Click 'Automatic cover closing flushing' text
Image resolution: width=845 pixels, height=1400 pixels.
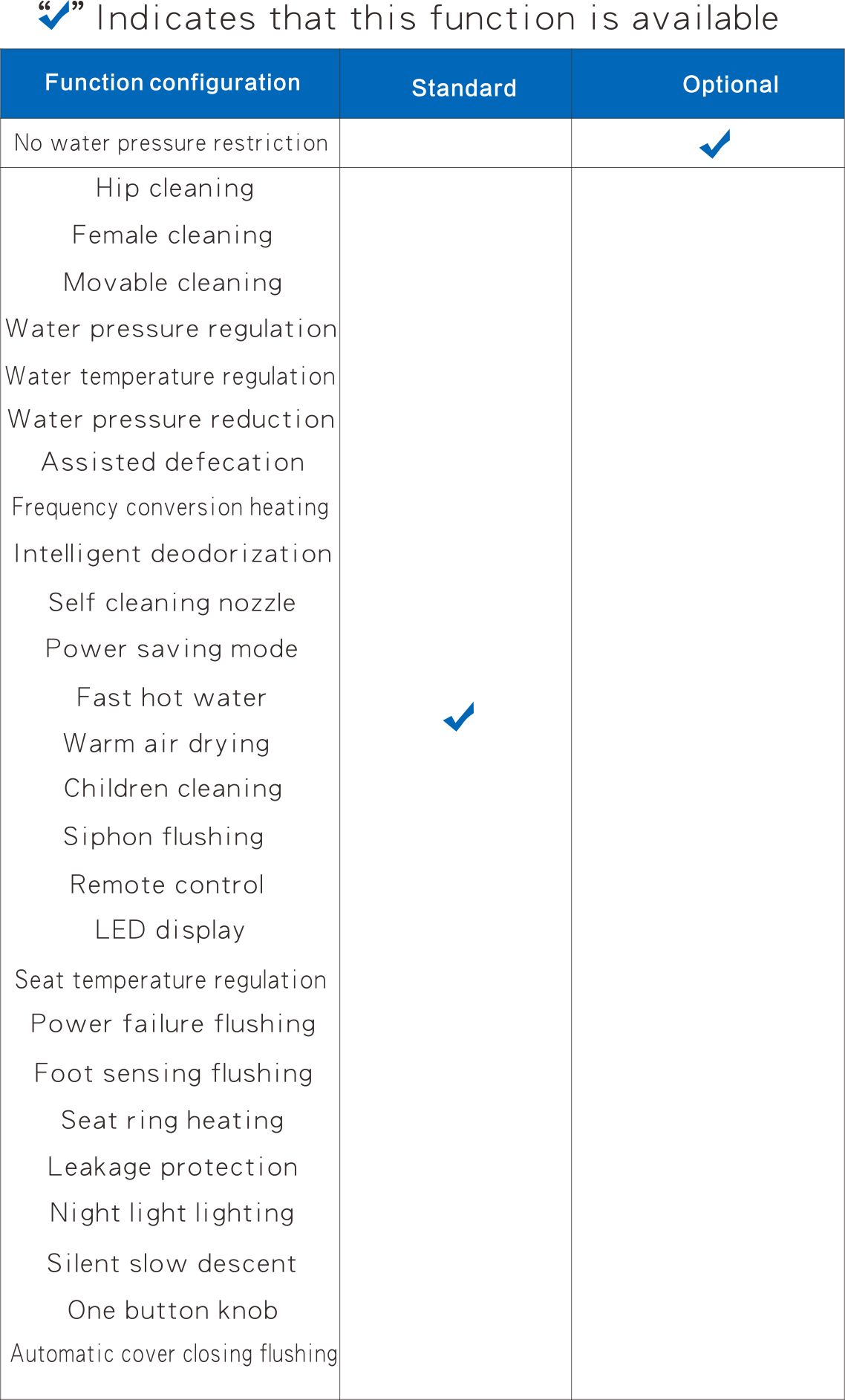pyautogui.click(x=174, y=1354)
